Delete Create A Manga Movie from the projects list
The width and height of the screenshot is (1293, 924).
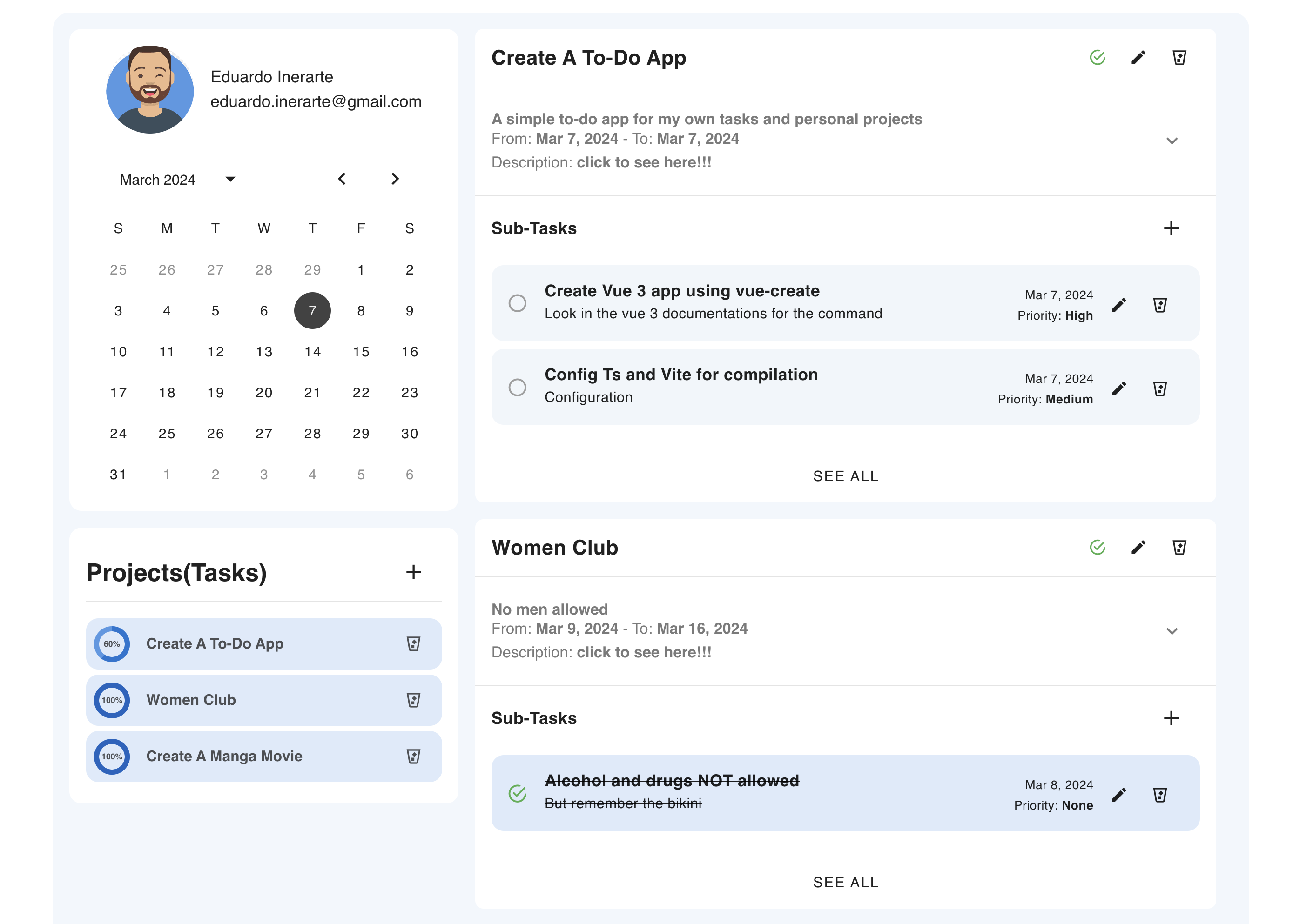click(413, 756)
